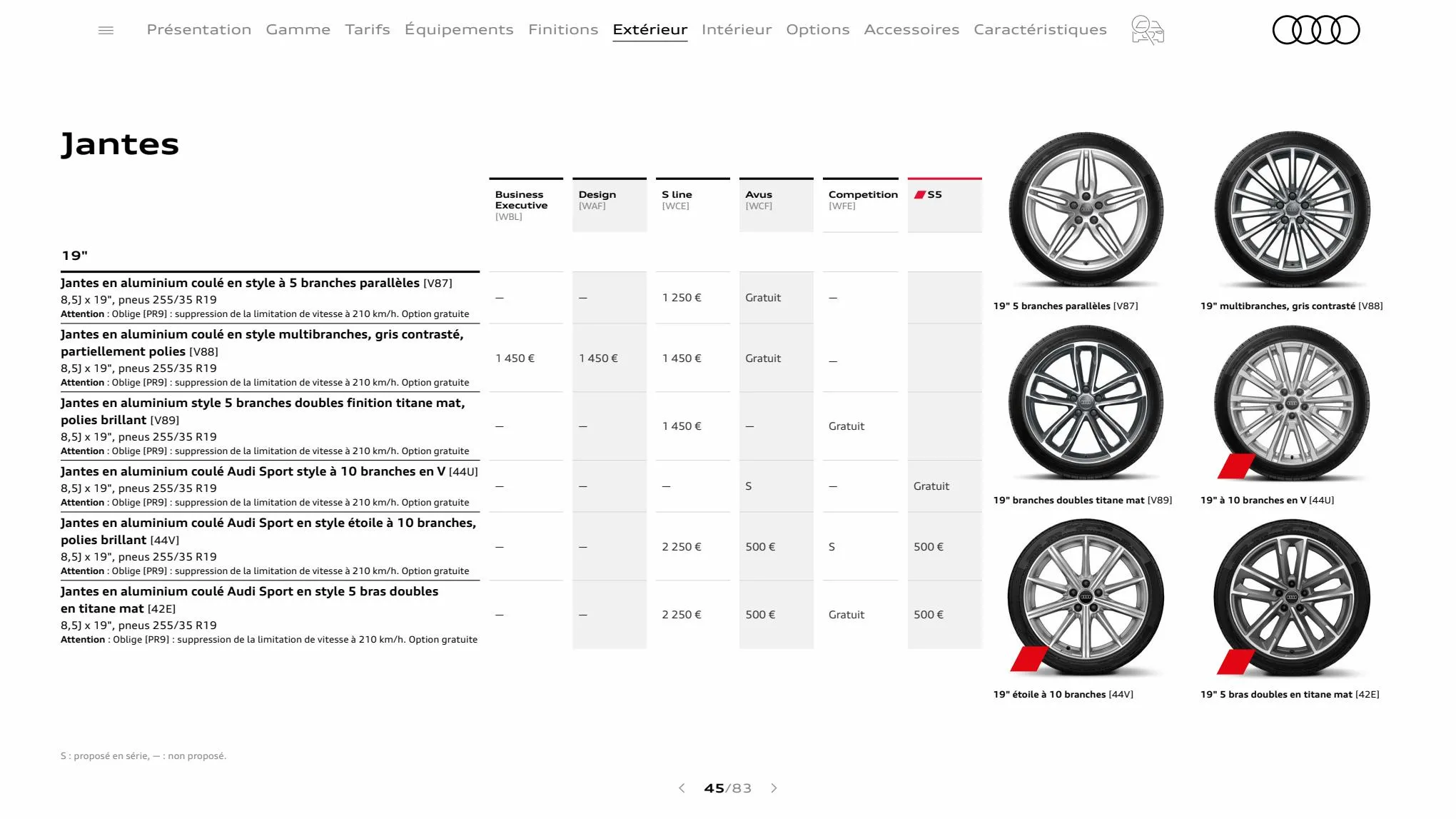Click the Competition [WFE] column header

click(861, 205)
